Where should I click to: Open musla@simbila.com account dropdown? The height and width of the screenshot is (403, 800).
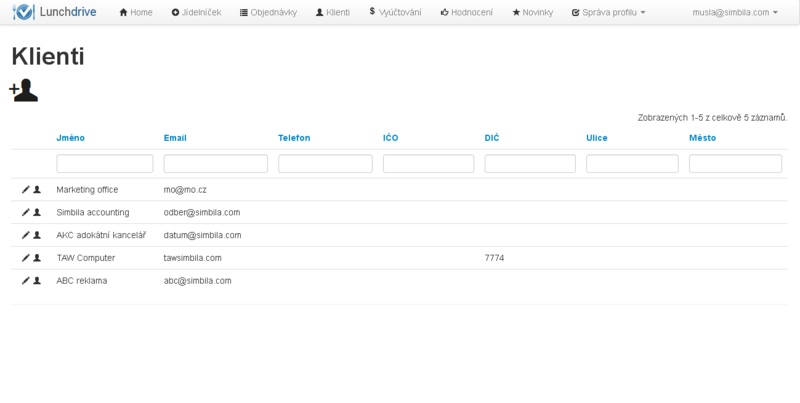coord(735,12)
